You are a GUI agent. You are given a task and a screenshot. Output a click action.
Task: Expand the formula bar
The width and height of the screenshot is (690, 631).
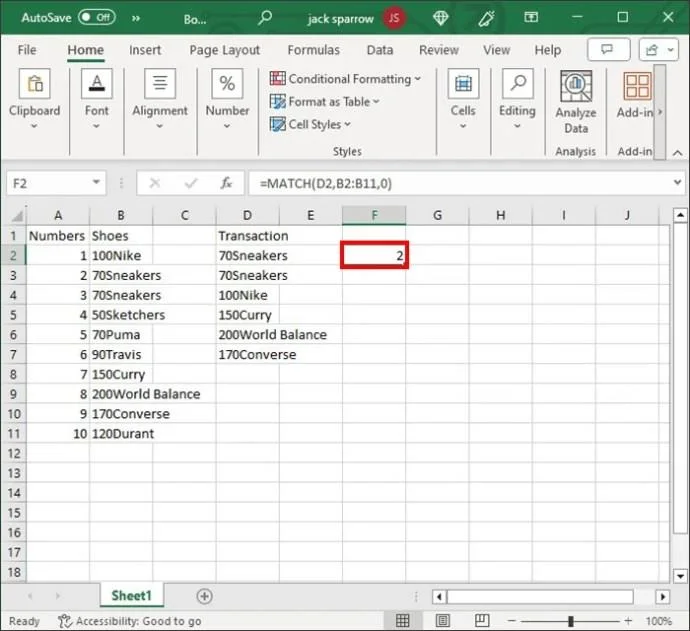[x=678, y=182]
